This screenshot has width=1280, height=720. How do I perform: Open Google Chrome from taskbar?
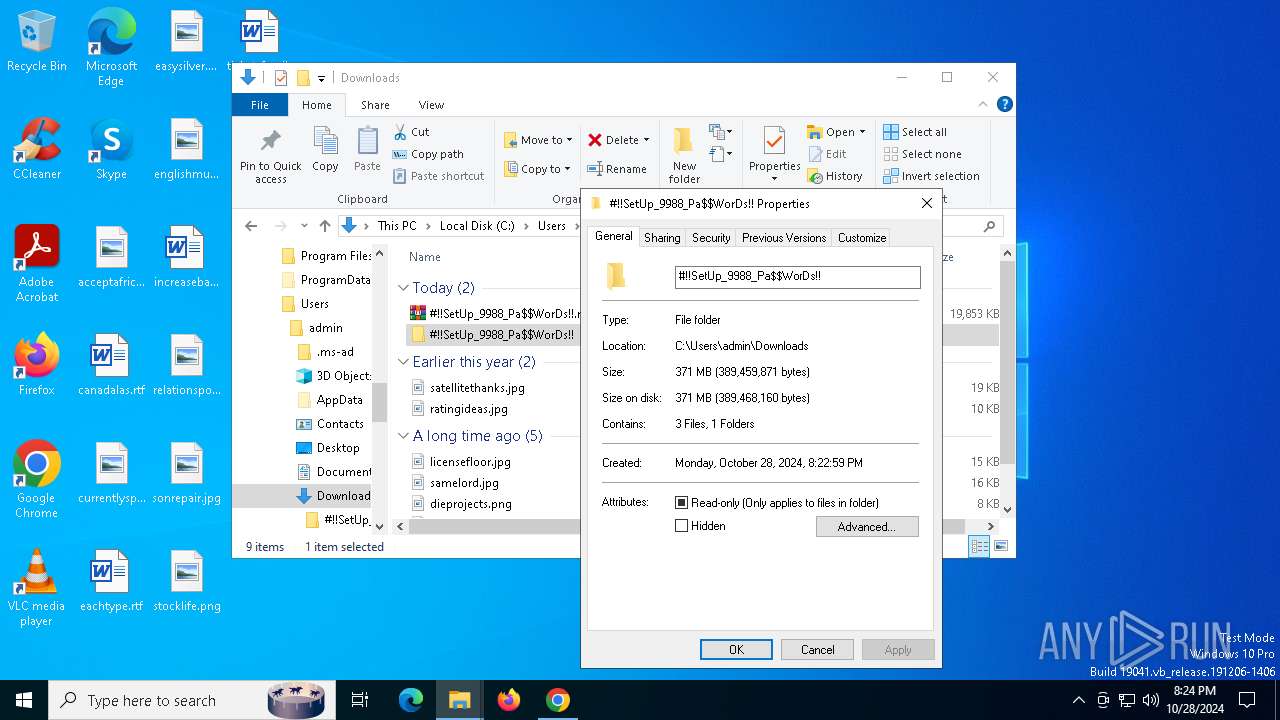[558, 700]
